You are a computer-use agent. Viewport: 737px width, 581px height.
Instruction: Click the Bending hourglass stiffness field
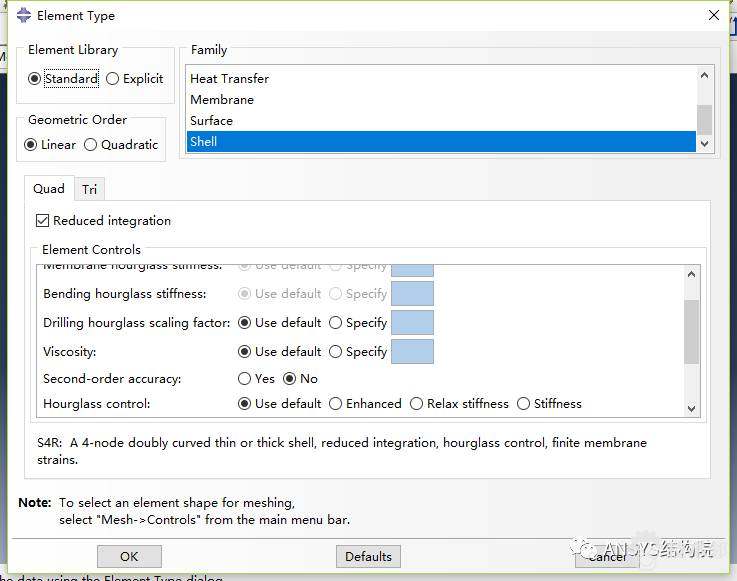point(412,294)
